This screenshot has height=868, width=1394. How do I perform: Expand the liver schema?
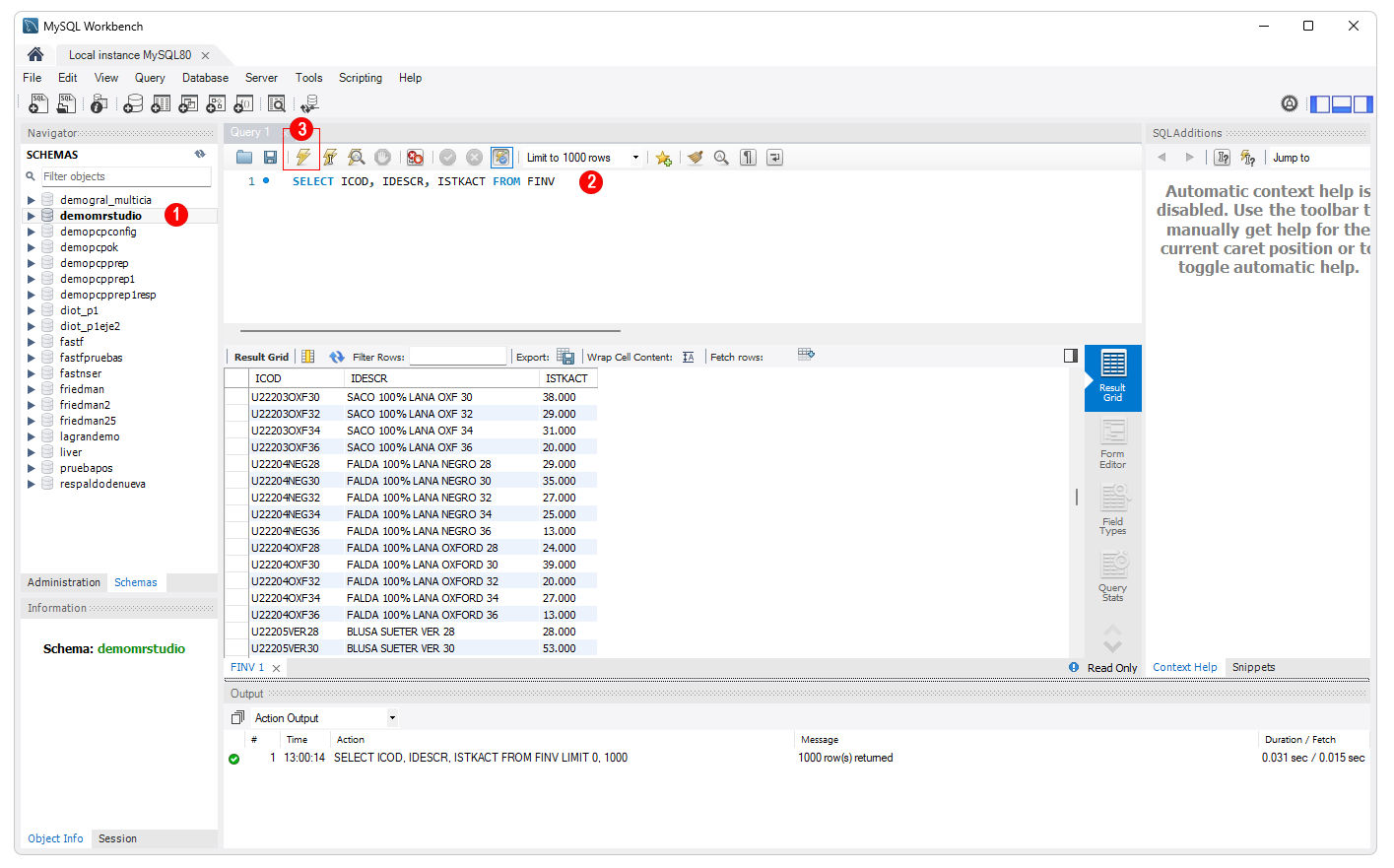click(32, 452)
